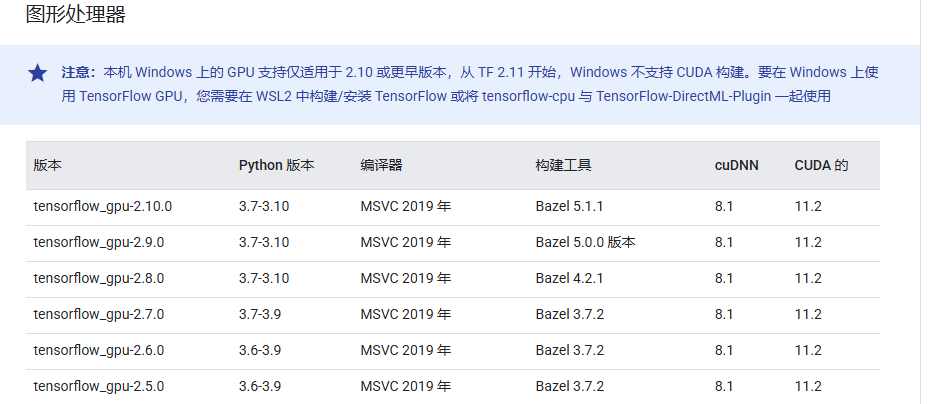Image resolution: width=932 pixels, height=404 pixels.
Task: Click the star icon in the note box
Action: tap(37, 73)
